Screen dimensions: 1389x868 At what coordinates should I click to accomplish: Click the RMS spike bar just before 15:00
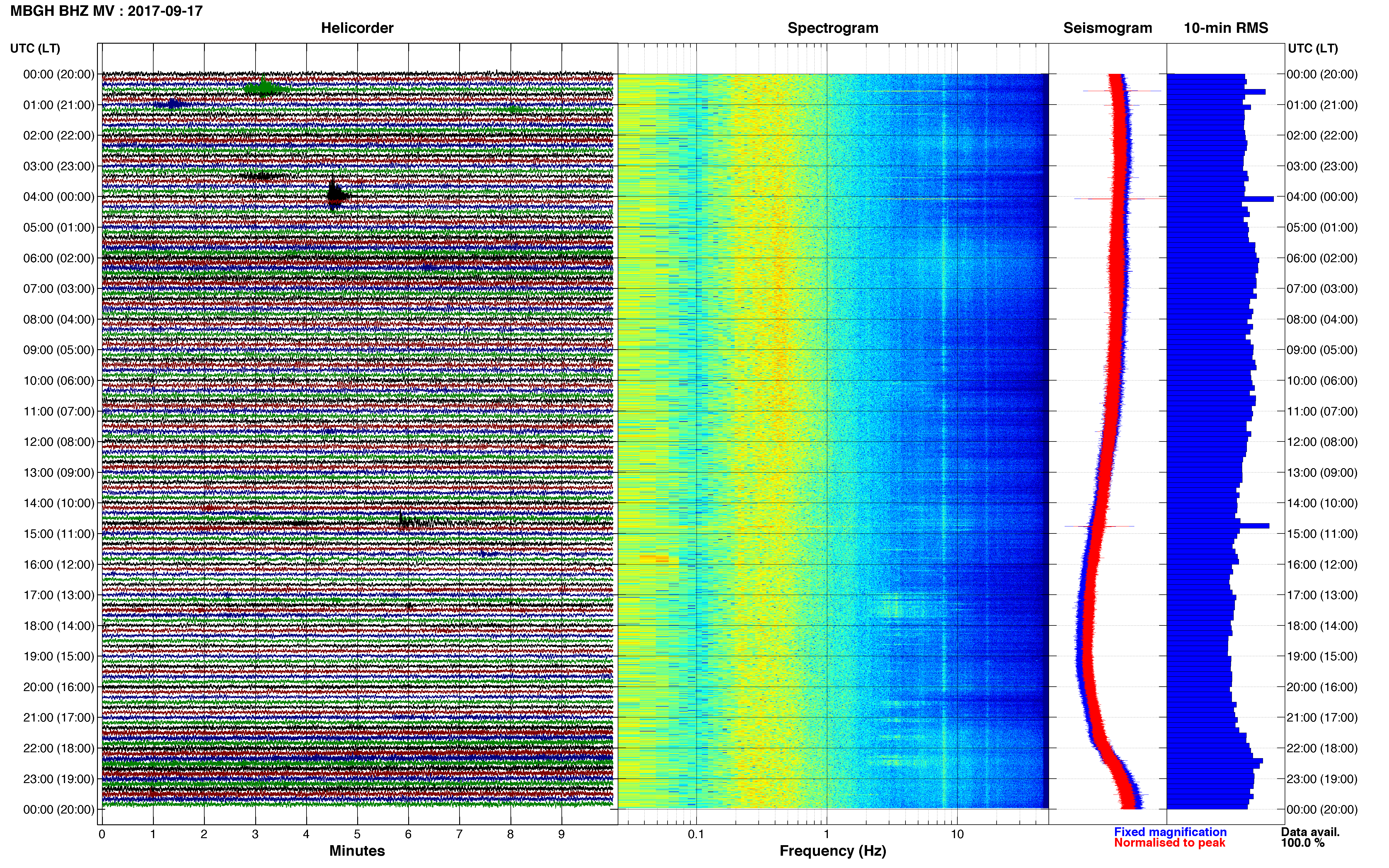coord(1218,526)
